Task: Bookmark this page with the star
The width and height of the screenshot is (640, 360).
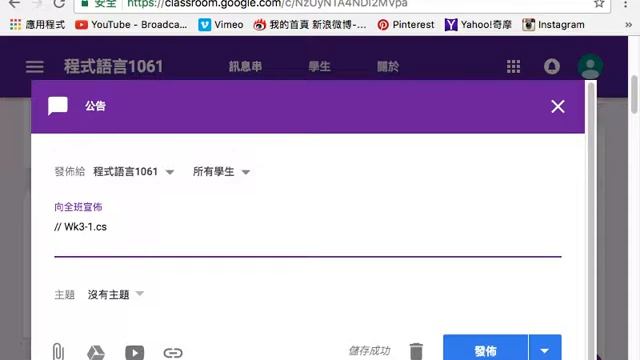Action: click(x=599, y=4)
